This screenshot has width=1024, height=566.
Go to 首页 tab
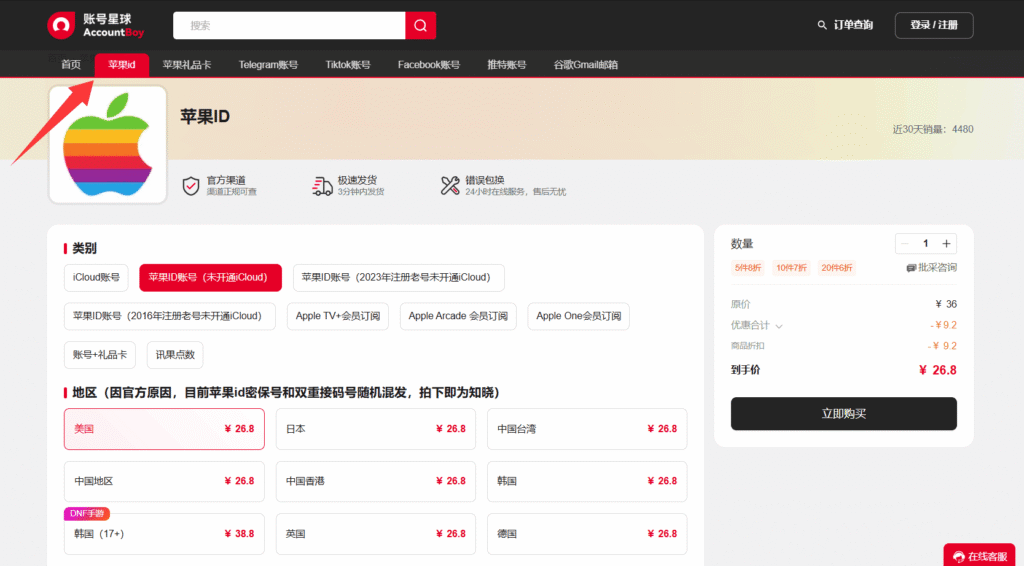(x=71, y=65)
